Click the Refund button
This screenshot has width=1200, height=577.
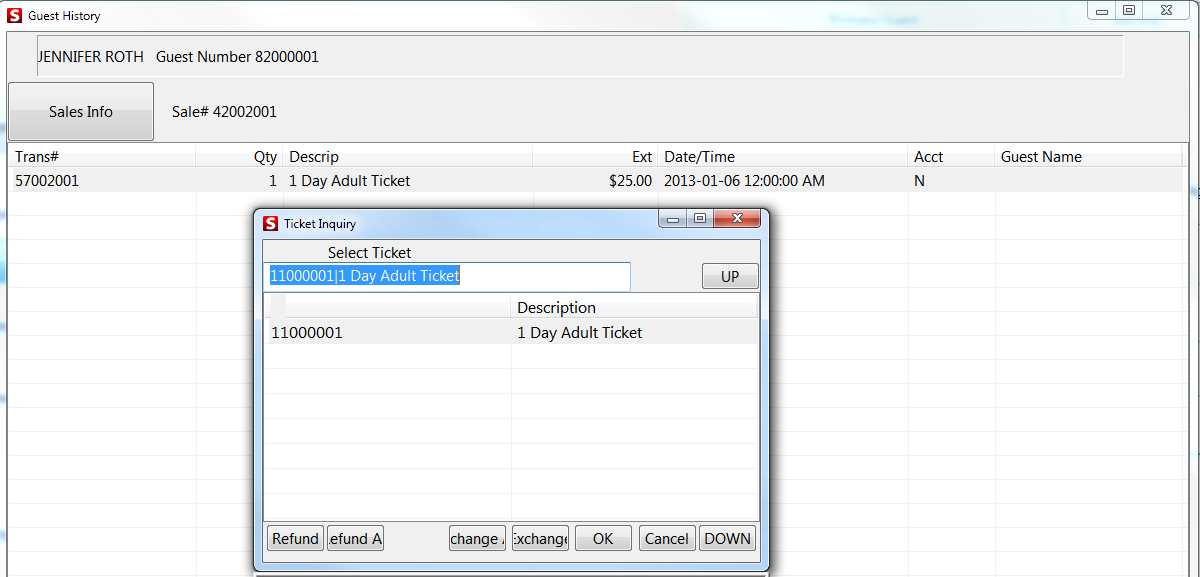(295, 538)
